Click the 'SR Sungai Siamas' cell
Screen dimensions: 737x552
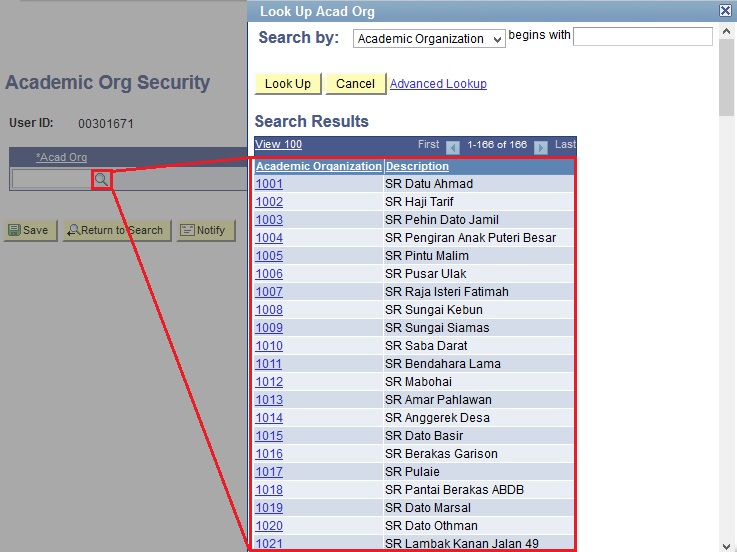pyautogui.click(x=478, y=328)
